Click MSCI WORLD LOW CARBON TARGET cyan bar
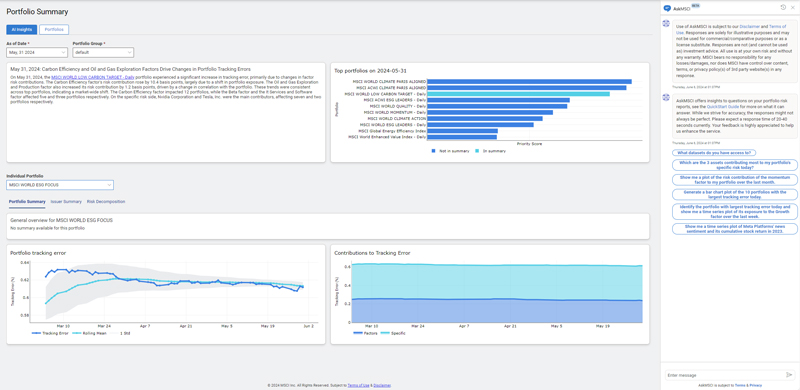This screenshot has height=390, width=800. (x=518, y=93)
